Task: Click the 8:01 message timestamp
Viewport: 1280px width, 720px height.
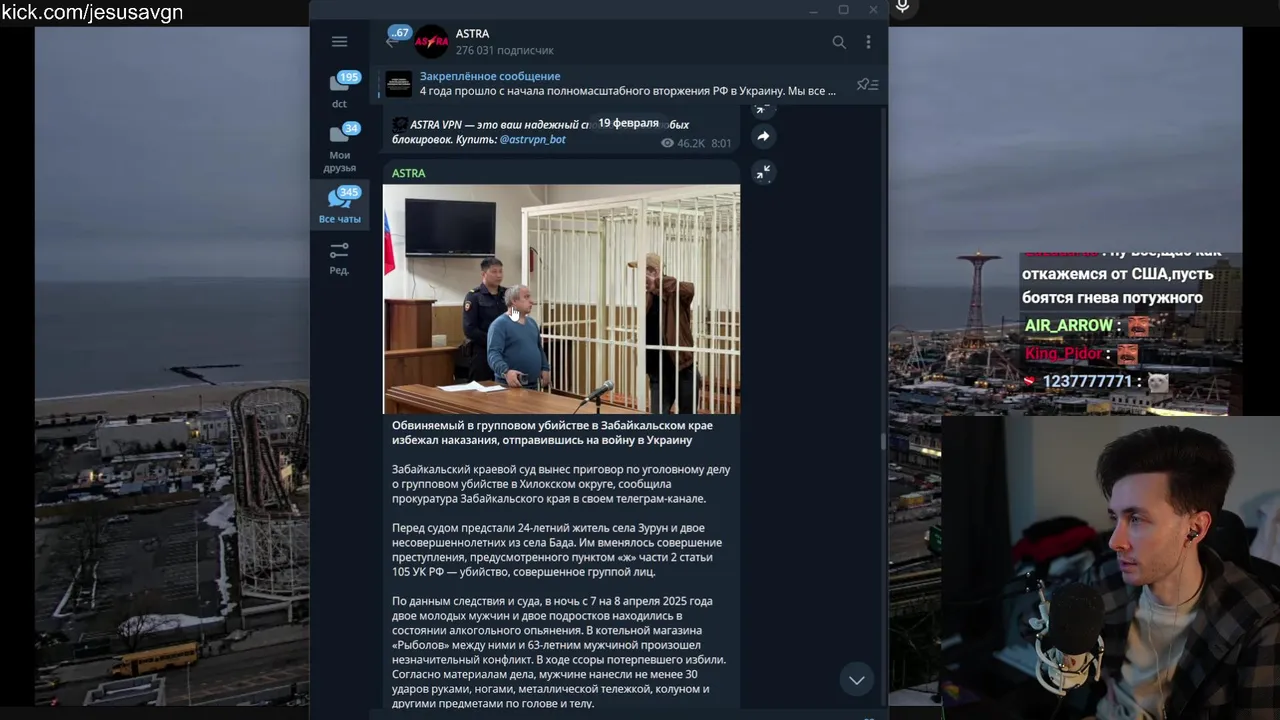Action: (x=721, y=144)
